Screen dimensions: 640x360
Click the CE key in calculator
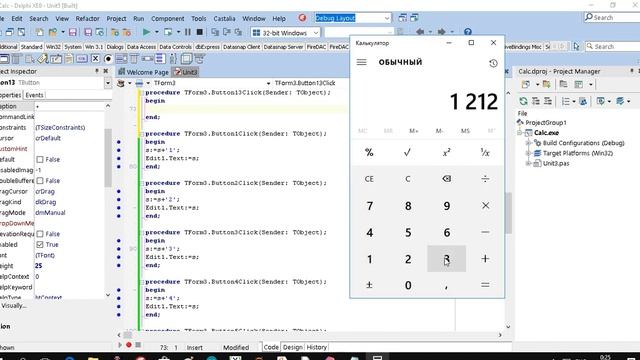(369, 179)
